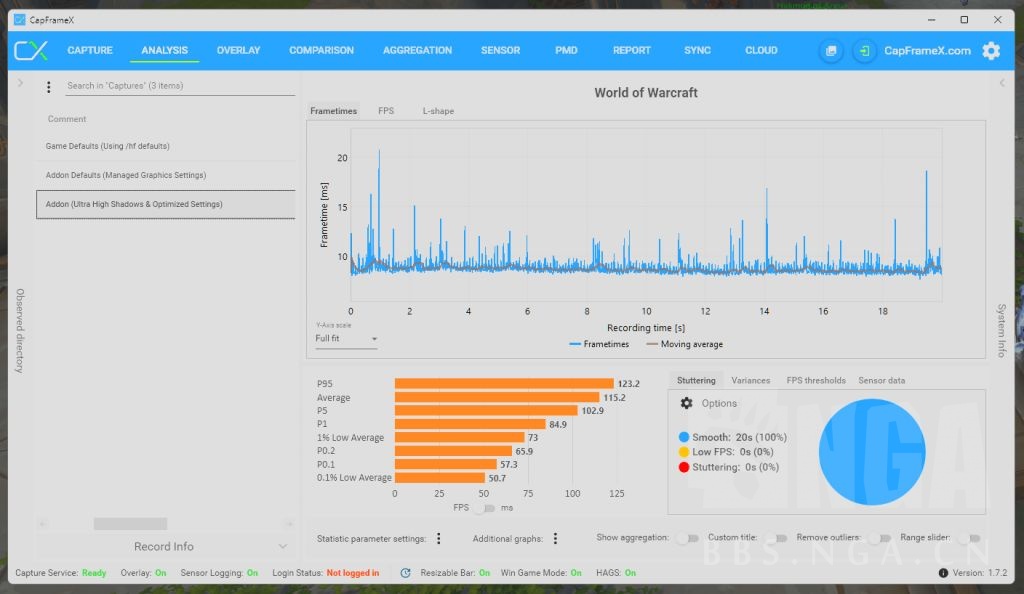Open the CapFrameX.com link
Image resolution: width=1024 pixels, height=594 pixels.
tap(927, 51)
